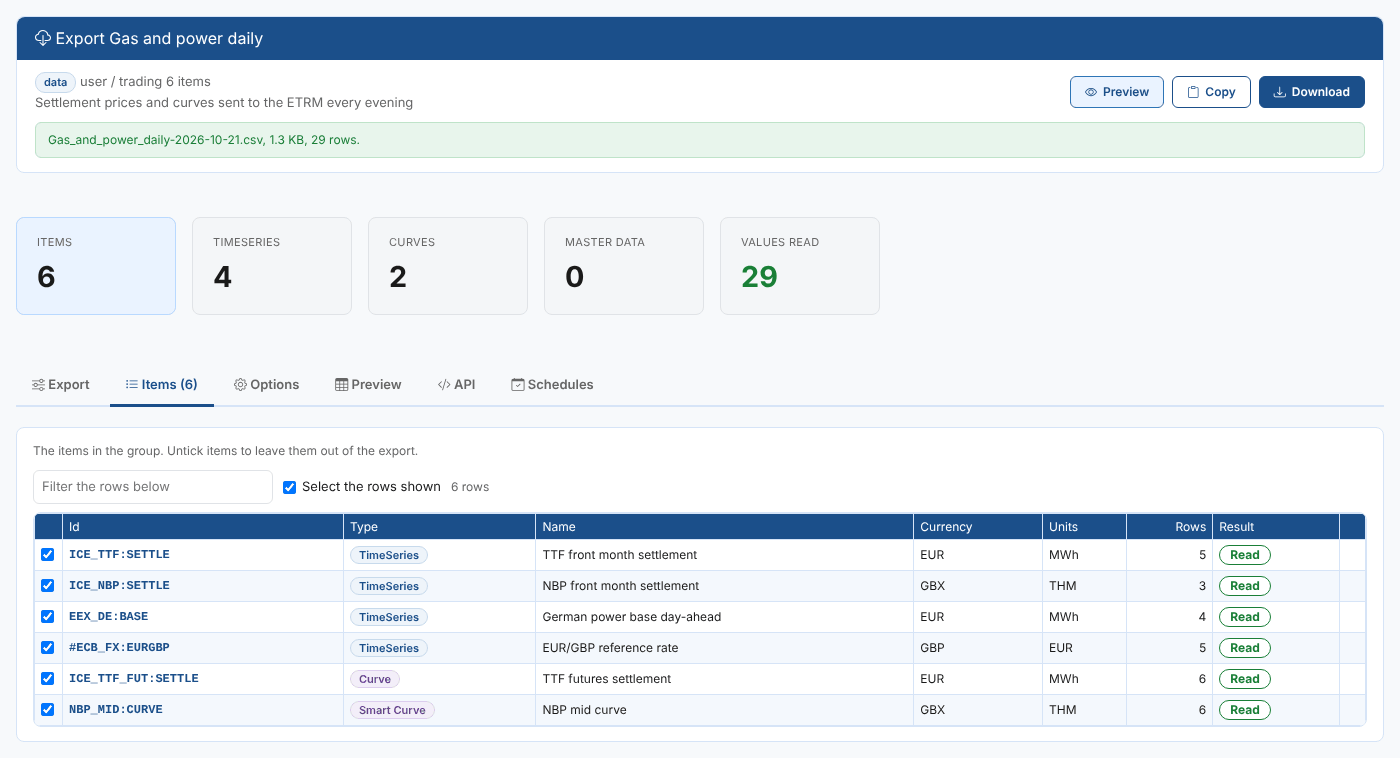The width and height of the screenshot is (1400, 758).
Task: Click the Result column header
Action: click(1275, 527)
